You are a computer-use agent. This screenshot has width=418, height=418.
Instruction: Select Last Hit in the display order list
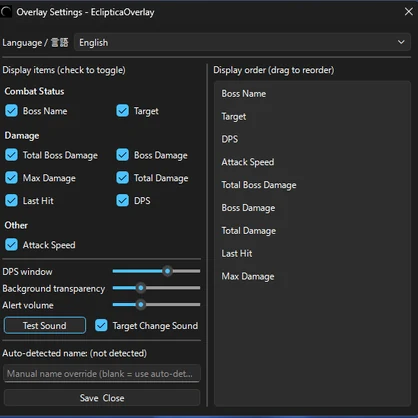(312, 253)
